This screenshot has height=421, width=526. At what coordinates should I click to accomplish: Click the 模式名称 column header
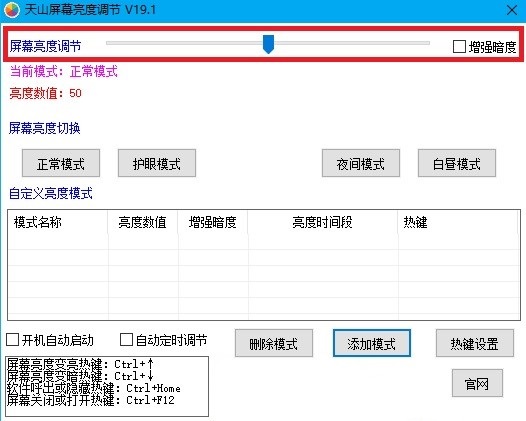click(x=58, y=222)
